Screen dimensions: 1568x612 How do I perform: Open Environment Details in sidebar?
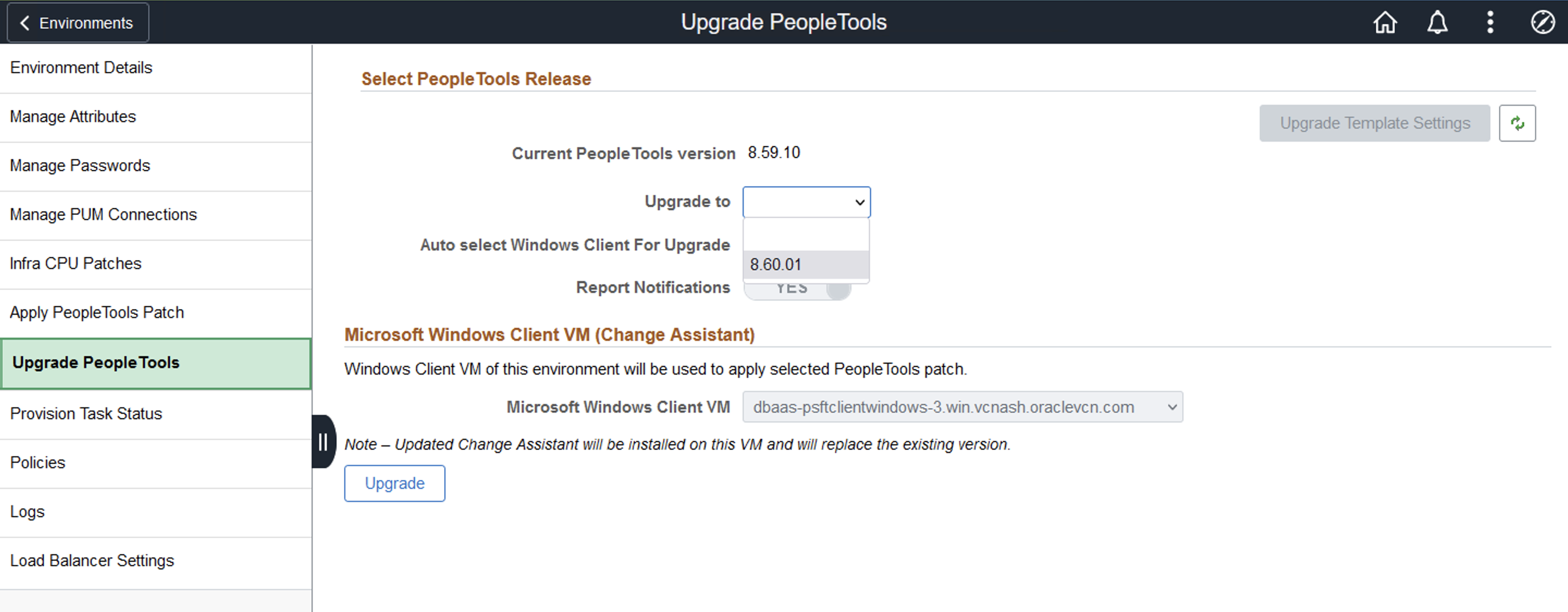(x=81, y=68)
